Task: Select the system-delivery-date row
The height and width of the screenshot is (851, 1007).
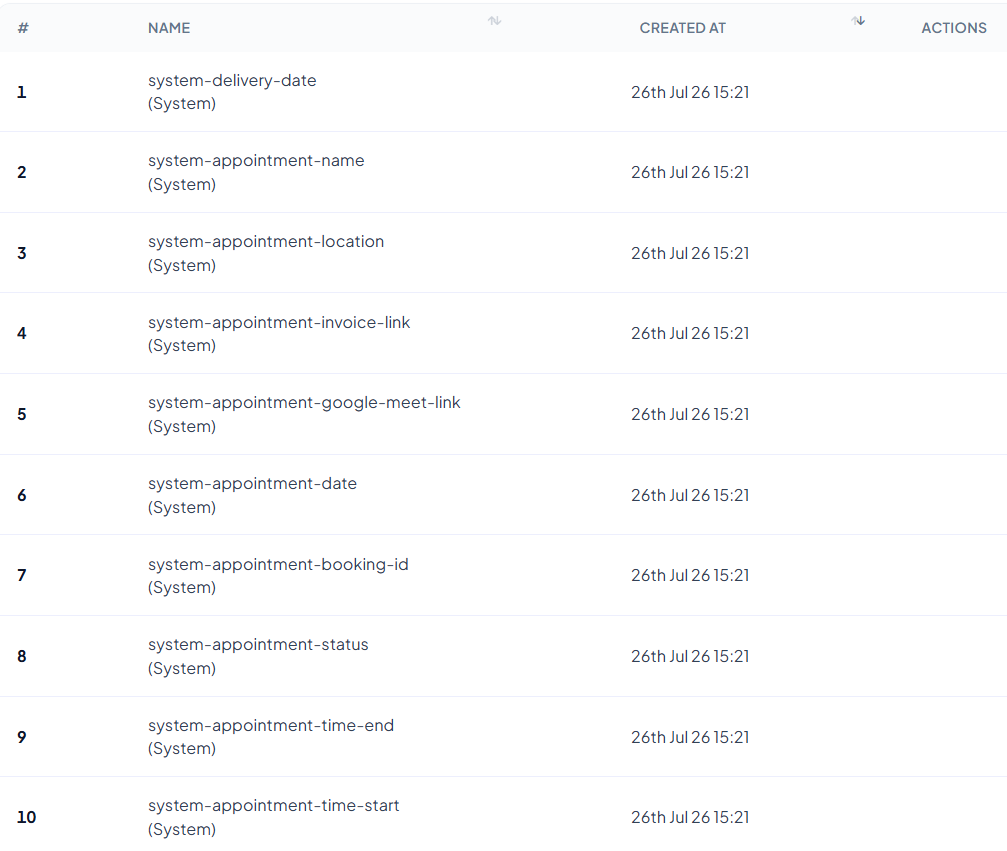Action: 504,92
